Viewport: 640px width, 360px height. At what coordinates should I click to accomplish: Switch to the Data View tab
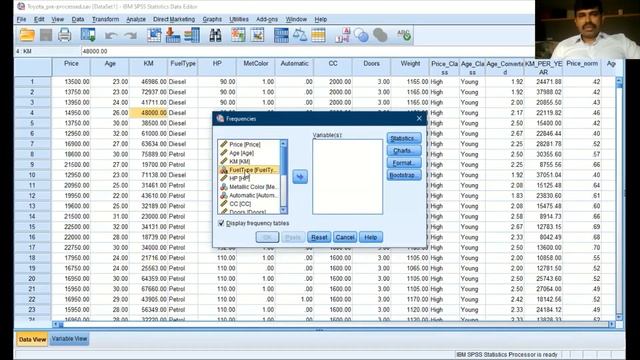click(32, 339)
